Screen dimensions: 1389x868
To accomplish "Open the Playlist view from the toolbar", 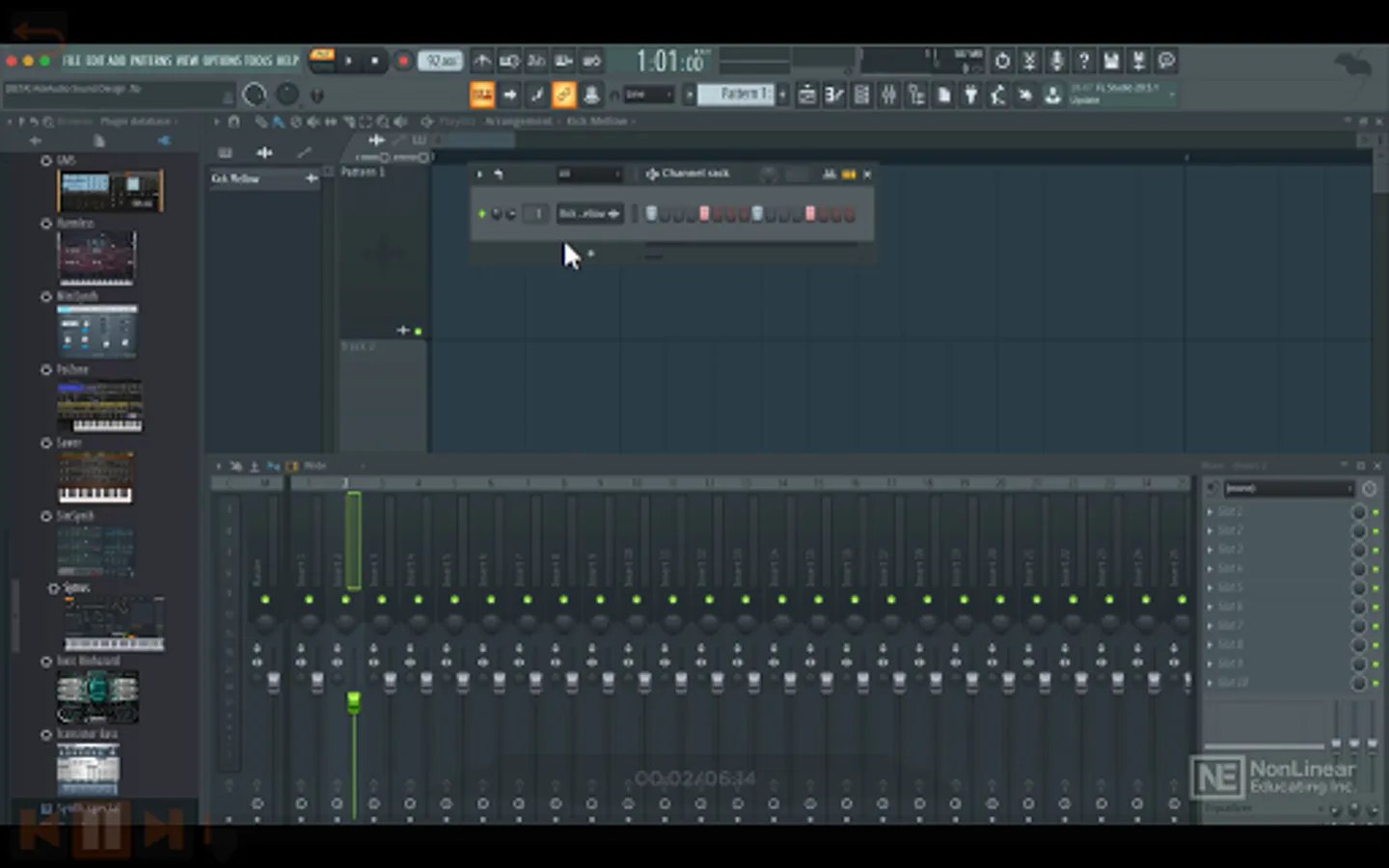I will (x=807, y=95).
